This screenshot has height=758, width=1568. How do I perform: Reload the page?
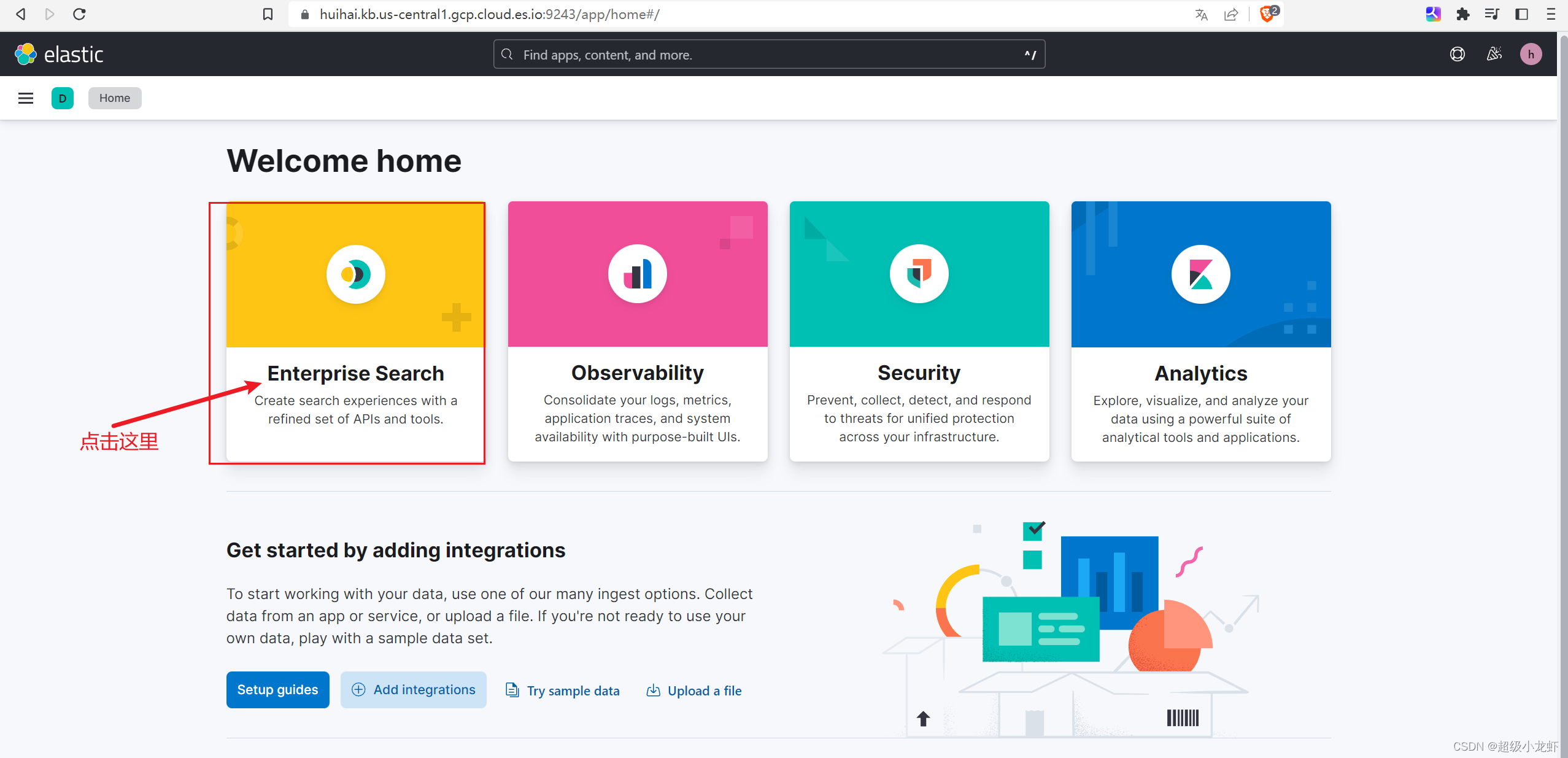click(79, 14)
